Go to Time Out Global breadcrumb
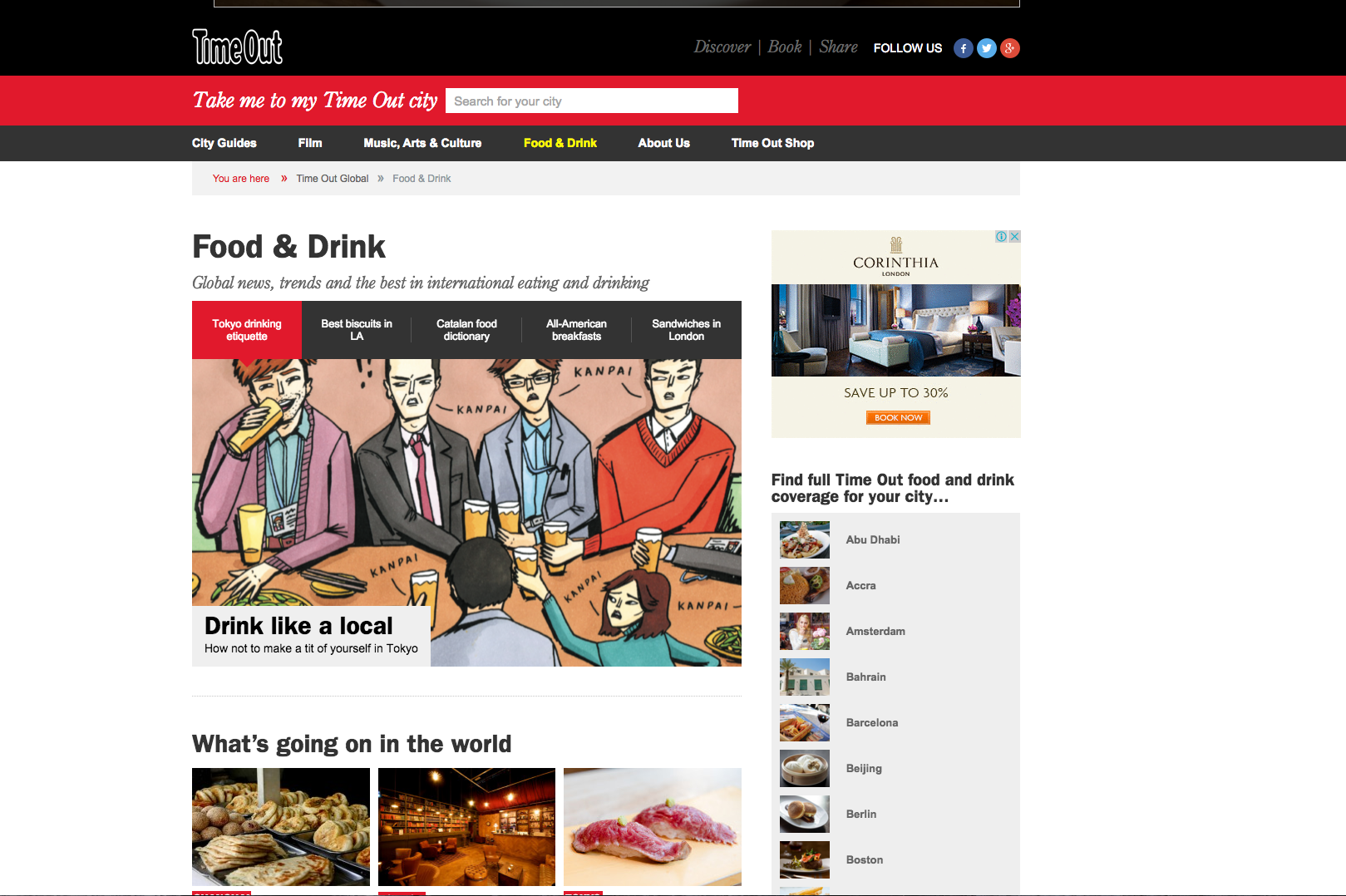 (332, 179)
